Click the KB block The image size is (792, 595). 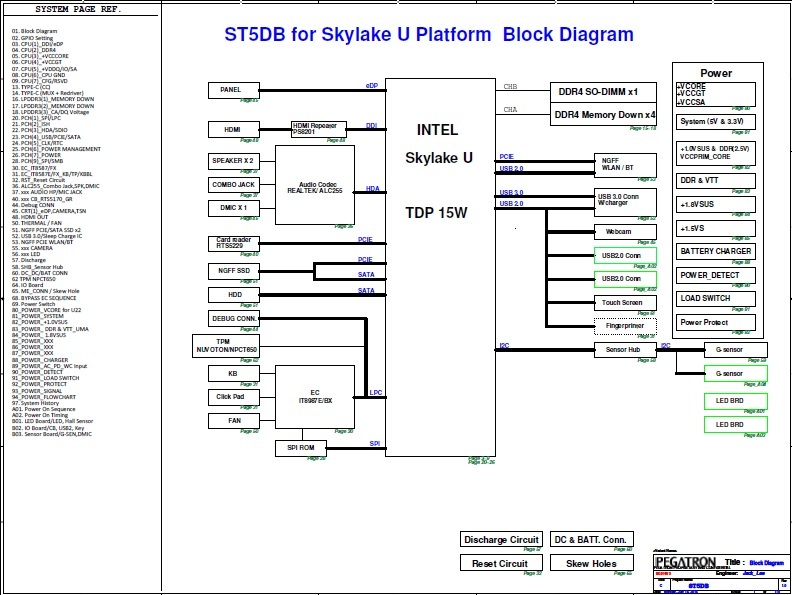tap(234, 374)
